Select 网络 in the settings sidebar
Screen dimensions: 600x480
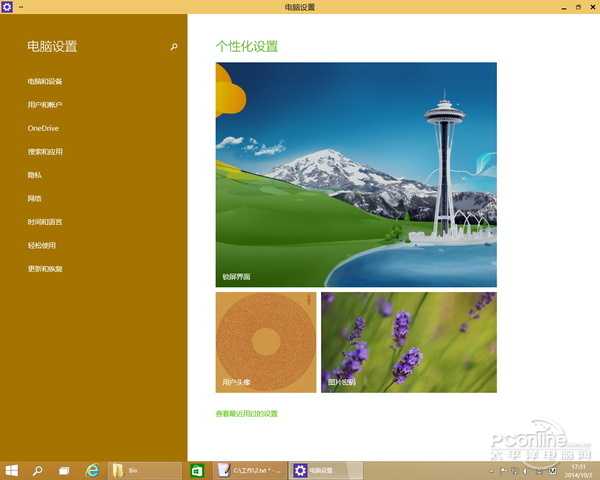pyautogui.click(x=34, y=198)
